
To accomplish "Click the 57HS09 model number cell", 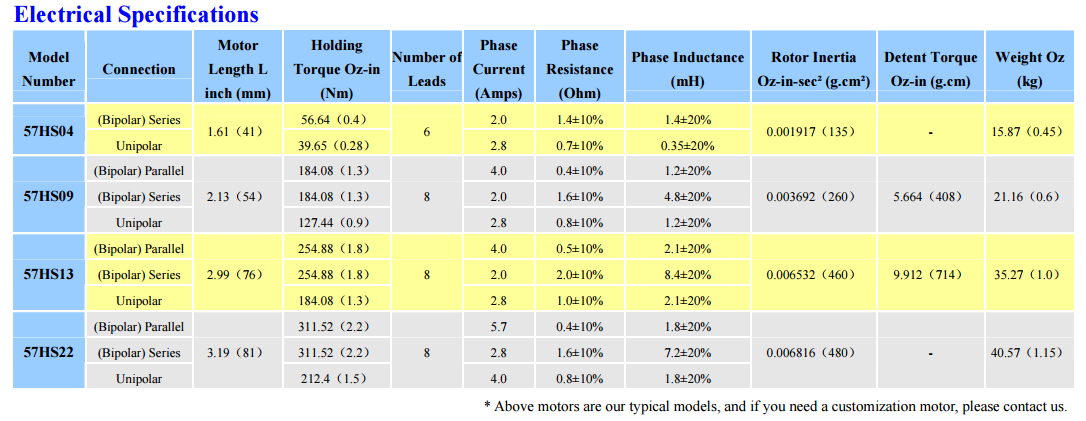I will pyautogui.click(x=49, y=196).
